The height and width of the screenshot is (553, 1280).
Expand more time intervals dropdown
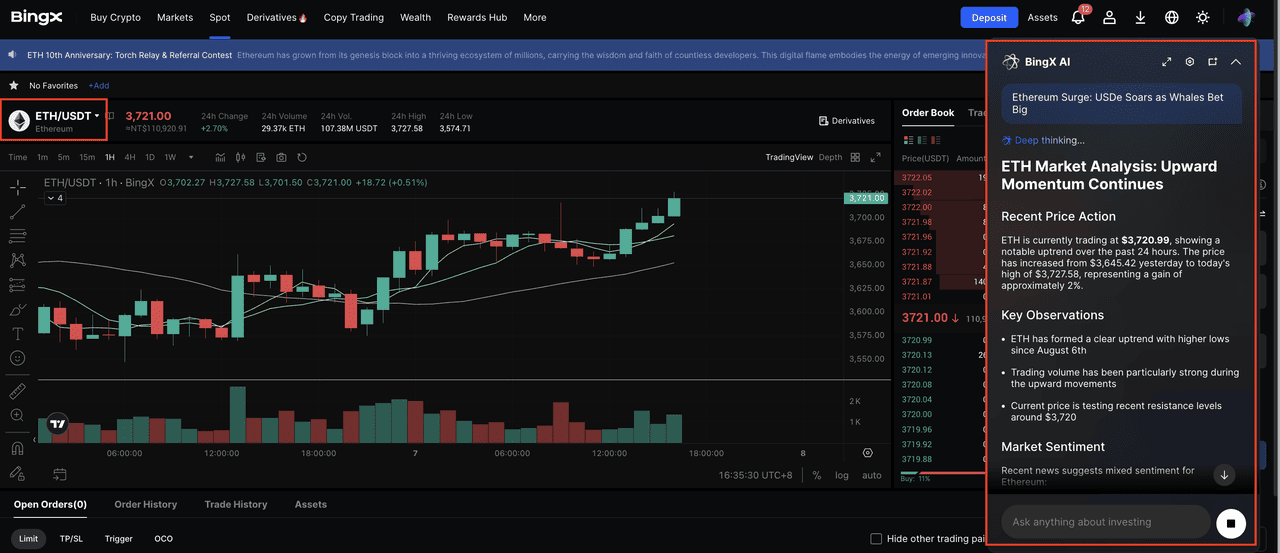pos(189,157)
